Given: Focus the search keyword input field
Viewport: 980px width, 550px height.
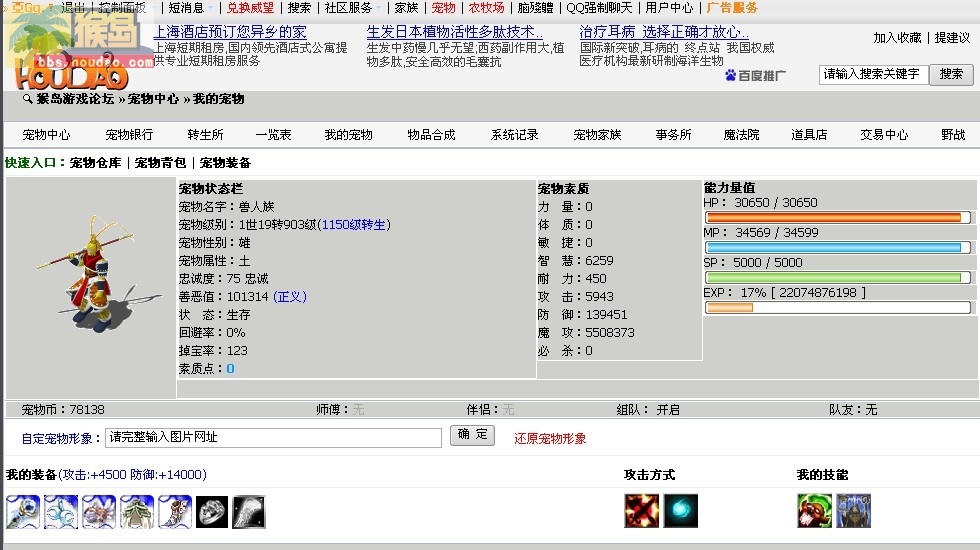Looking at the screenshot, I should click(873, 74).
